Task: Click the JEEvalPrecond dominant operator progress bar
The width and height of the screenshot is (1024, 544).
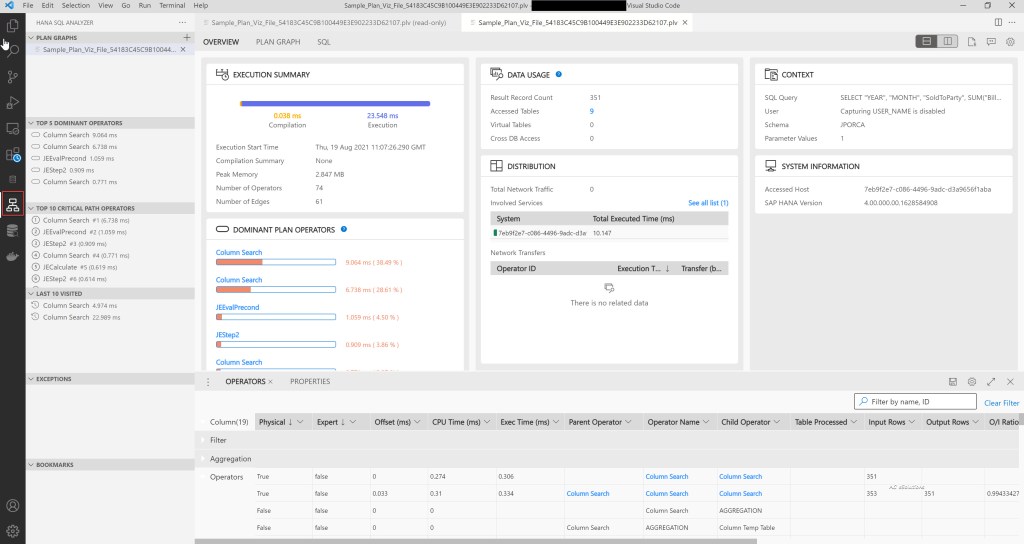Action: (x=275, y=317)
